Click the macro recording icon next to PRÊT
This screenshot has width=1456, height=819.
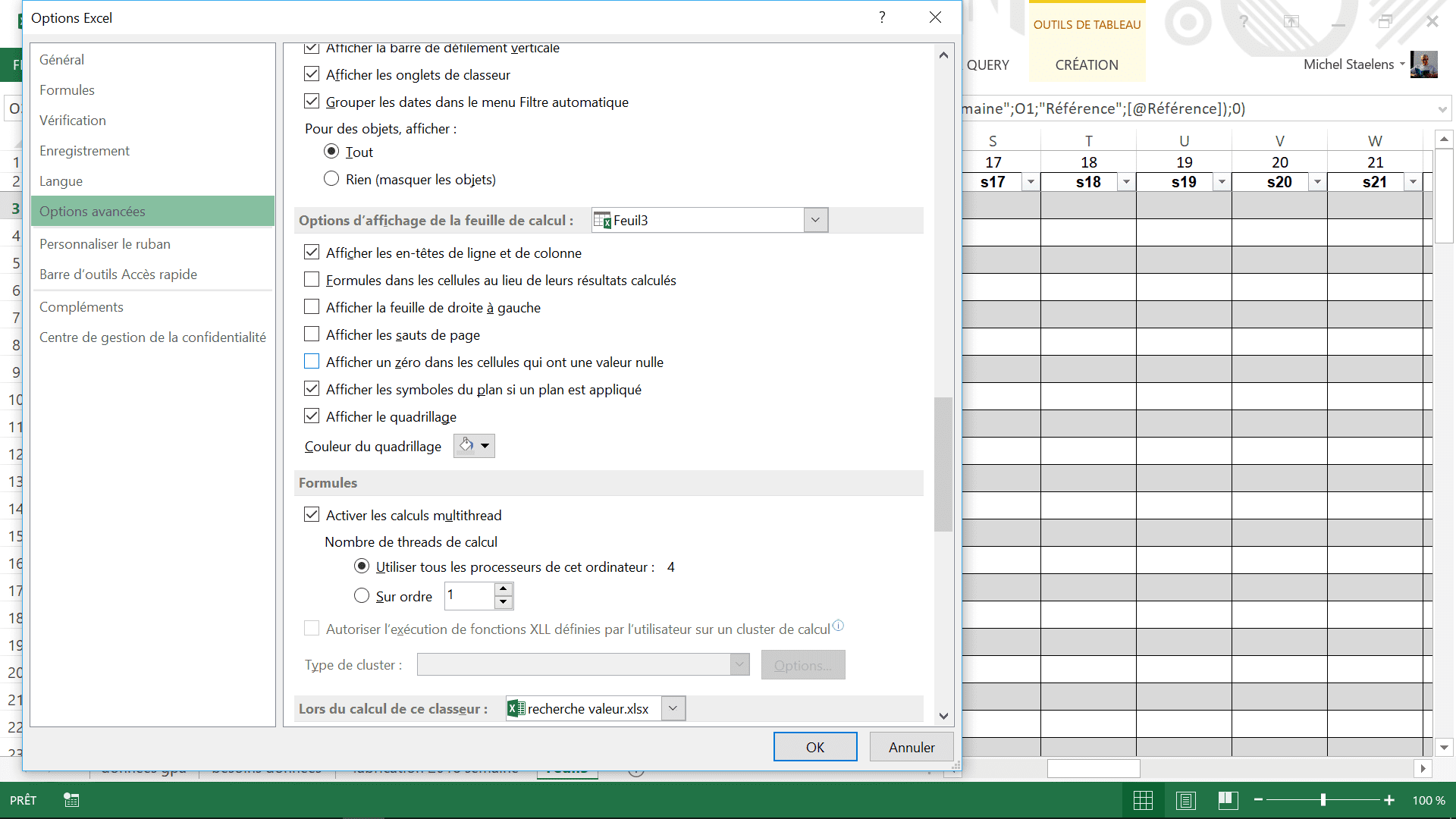click(x=71, y=800)
